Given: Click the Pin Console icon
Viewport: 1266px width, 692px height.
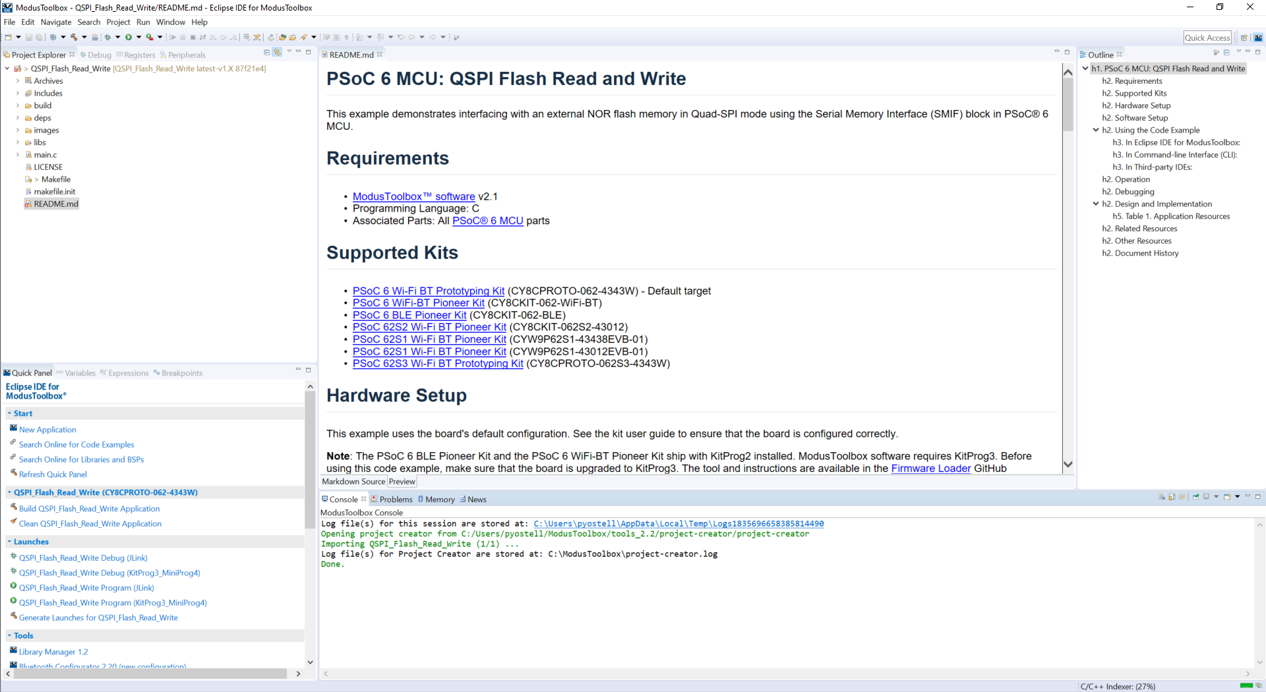Looking at the screenshot, I should click(1196, 497).
